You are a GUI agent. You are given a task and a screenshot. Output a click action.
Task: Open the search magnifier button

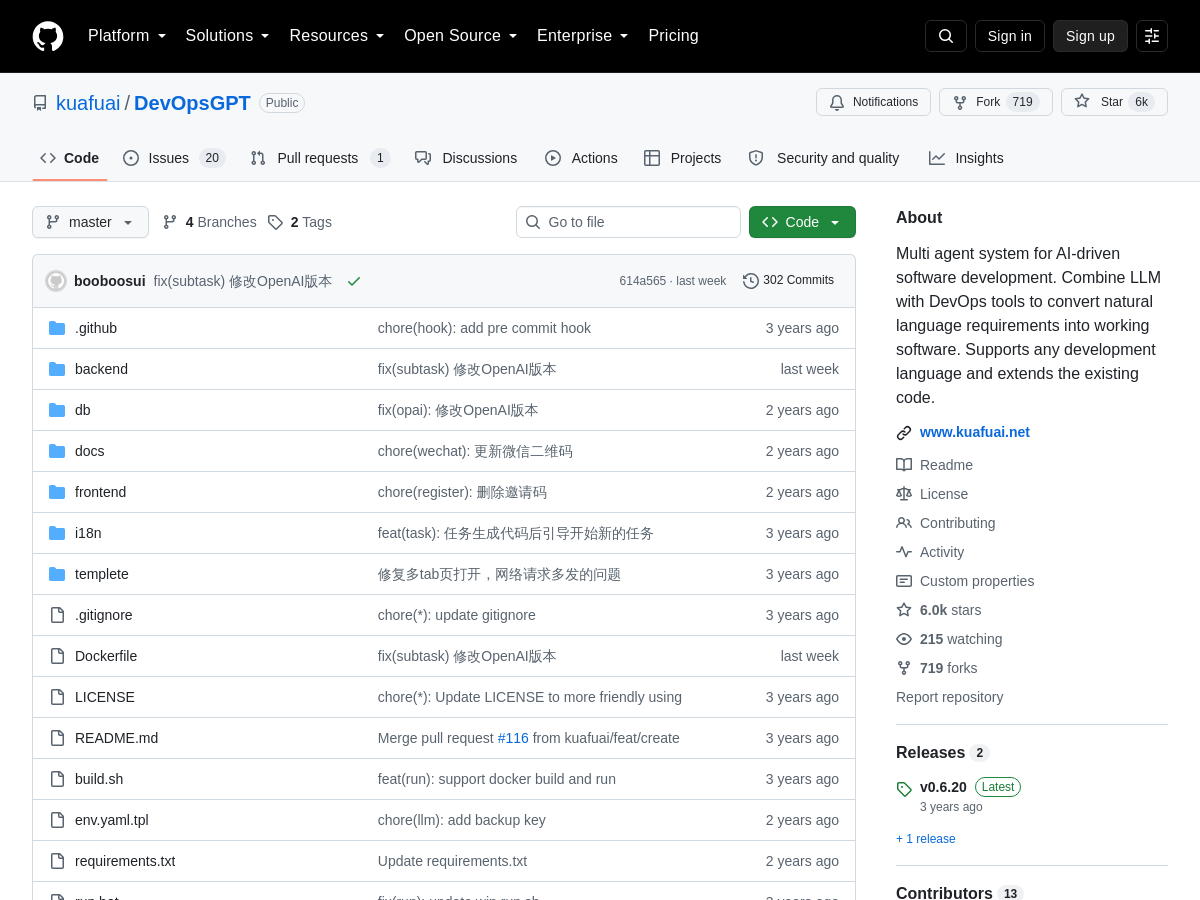click(x=946, y=36)
